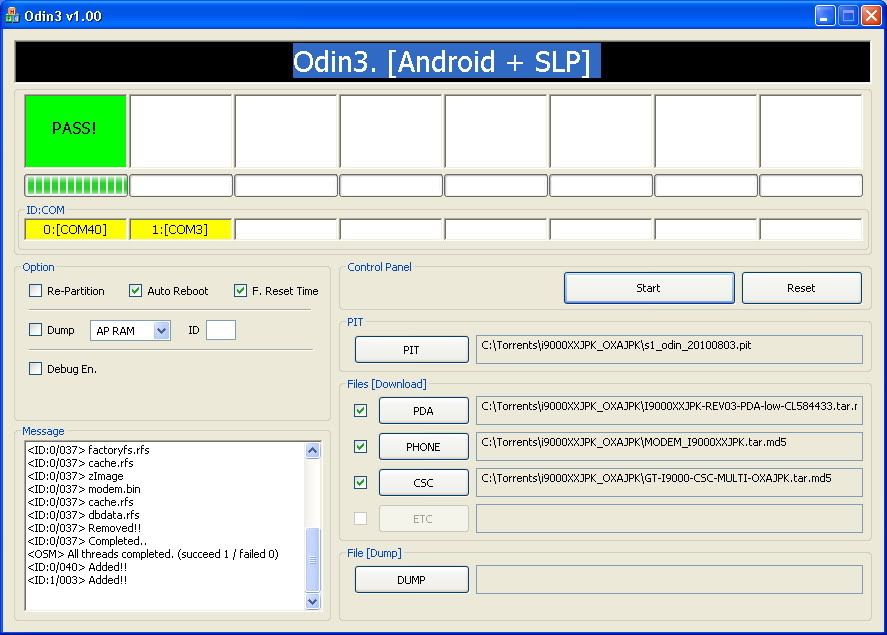Screen dimensions: 887x635
Task: Click the 0:[COM40] port slot
Action: [75, 230]
